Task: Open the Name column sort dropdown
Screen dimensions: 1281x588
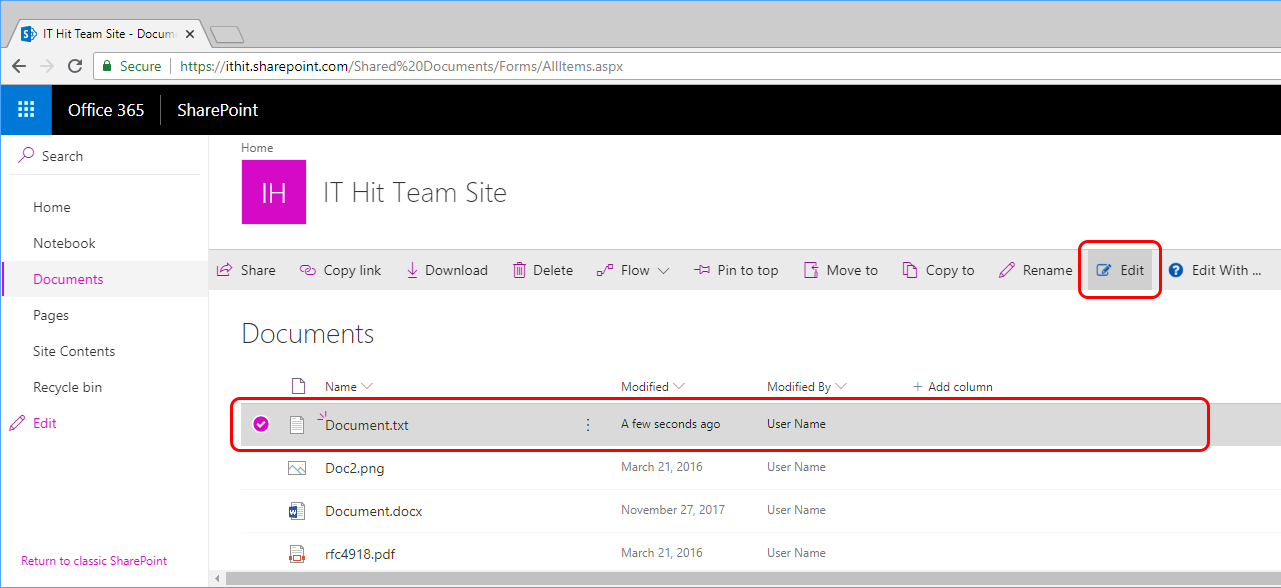Action: pyautogui.click(x=348, y=386)
